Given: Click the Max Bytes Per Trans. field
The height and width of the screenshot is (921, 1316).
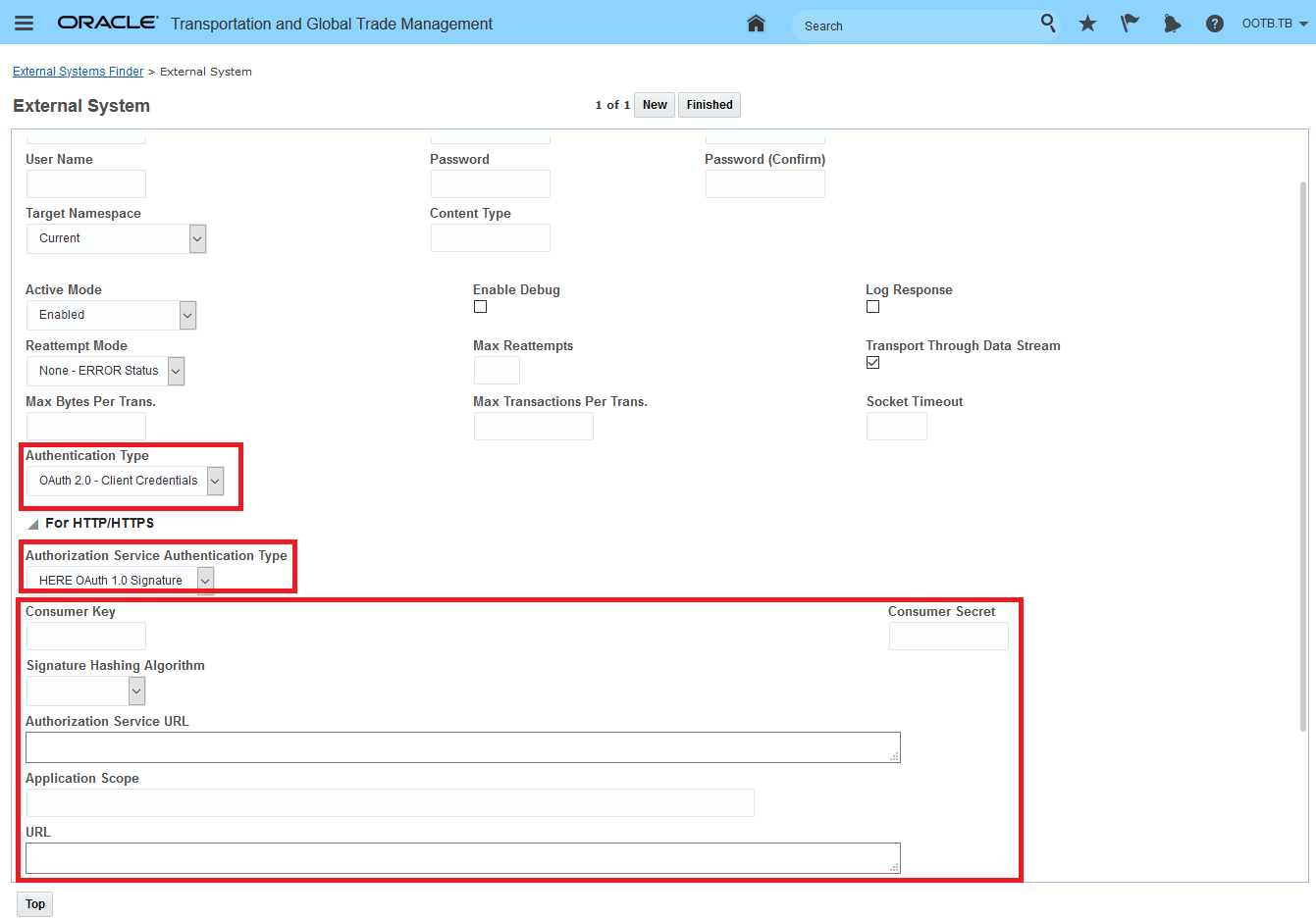Looking at the screenshot, I should click(86, 427).
